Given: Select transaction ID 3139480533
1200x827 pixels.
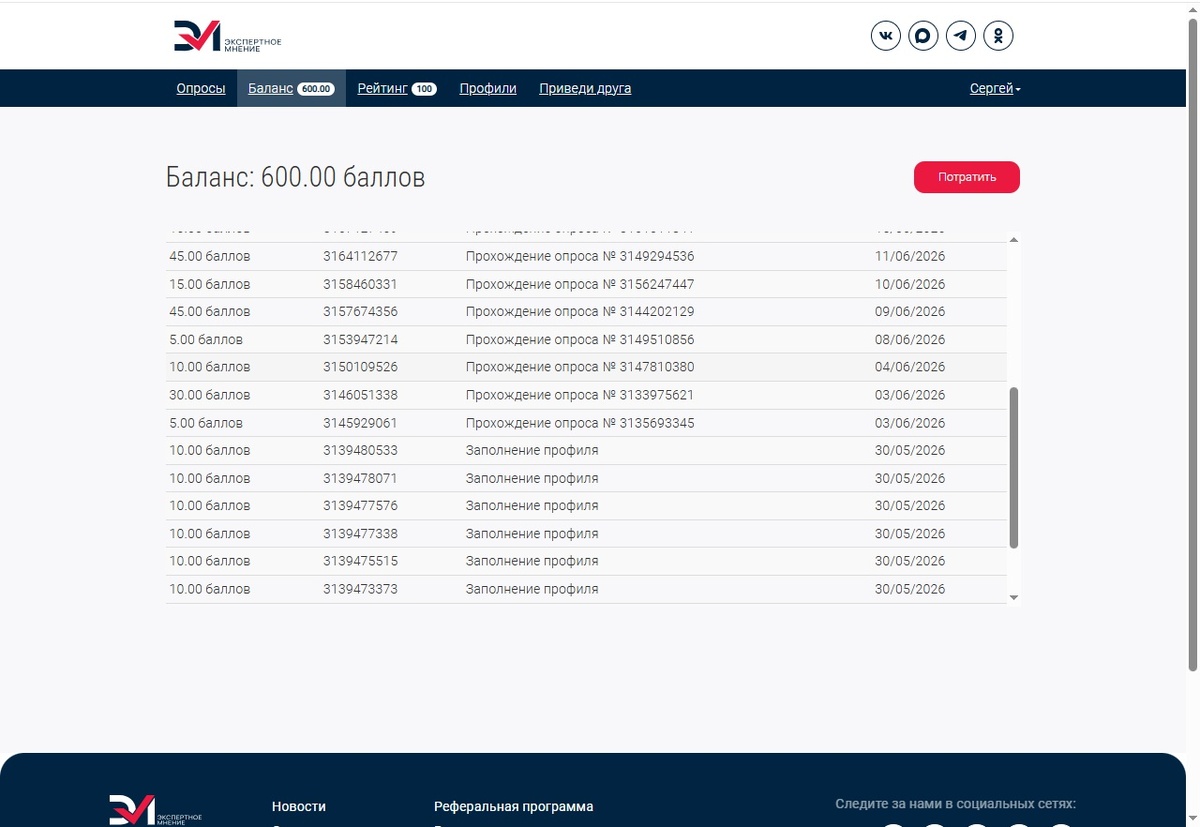Looking at the screenshot, I should [360, 450].
